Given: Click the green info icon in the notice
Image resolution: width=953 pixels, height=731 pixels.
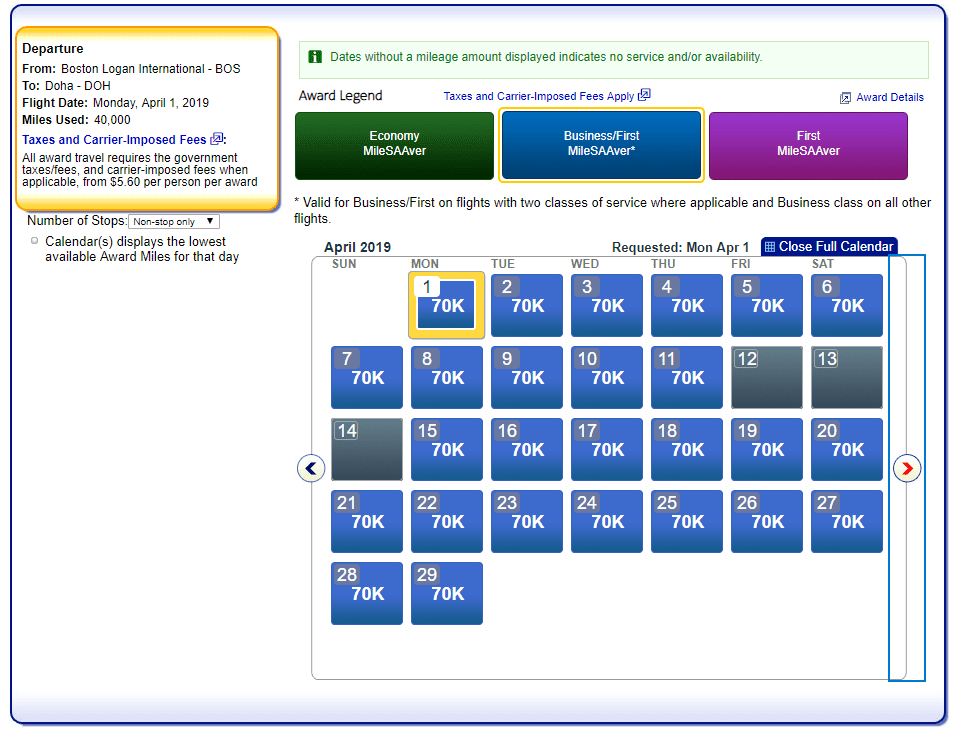Looking at the screenshot, I should [x=315, y=57].
